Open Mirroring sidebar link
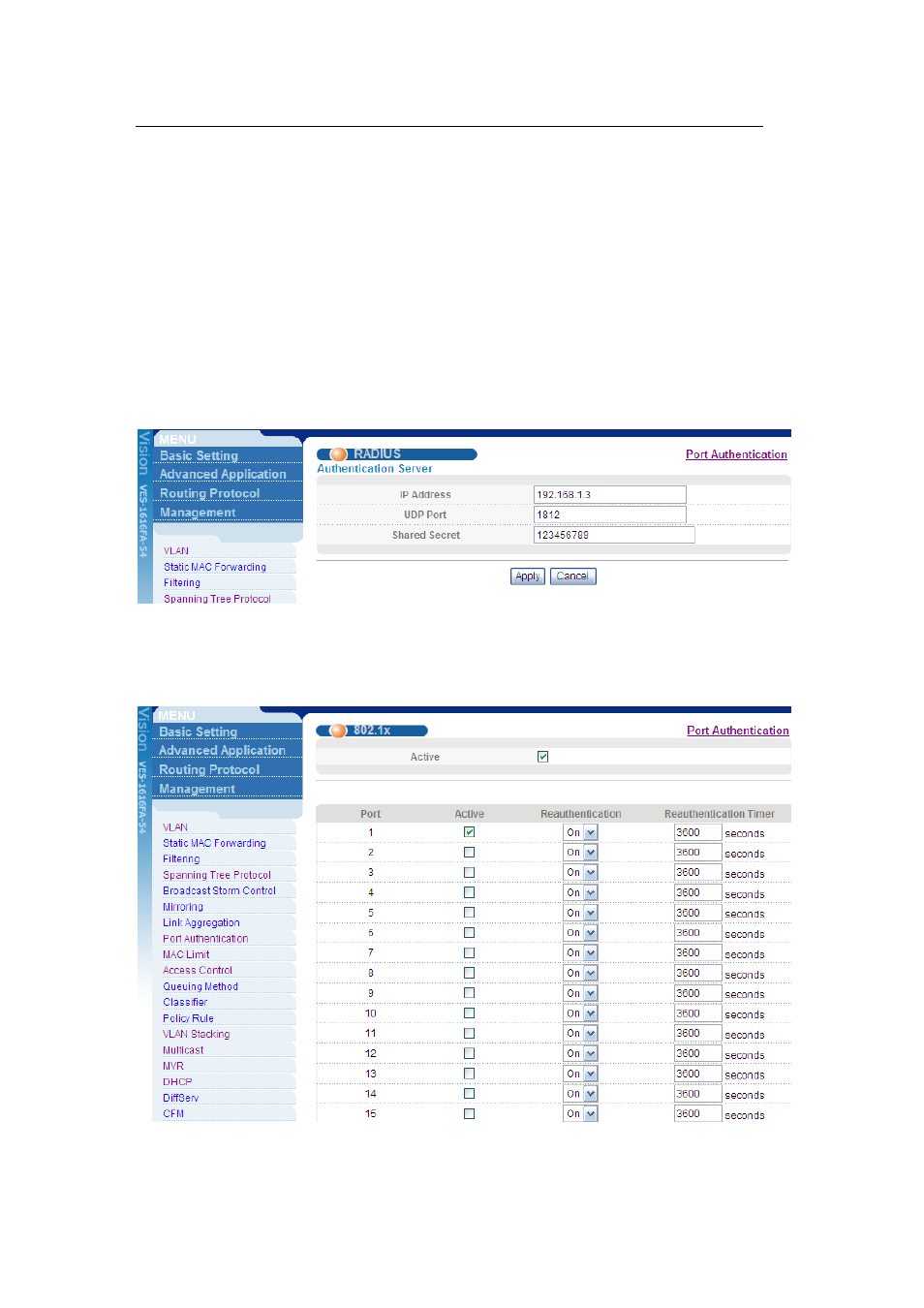The height and width of the screenshot is (1308, 924). [183, 907]
